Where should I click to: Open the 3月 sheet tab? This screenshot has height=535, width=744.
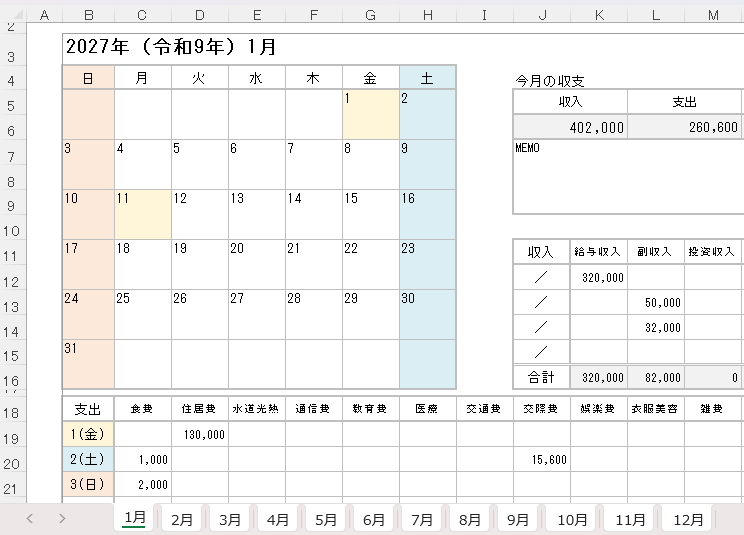[x=230, y=519]
